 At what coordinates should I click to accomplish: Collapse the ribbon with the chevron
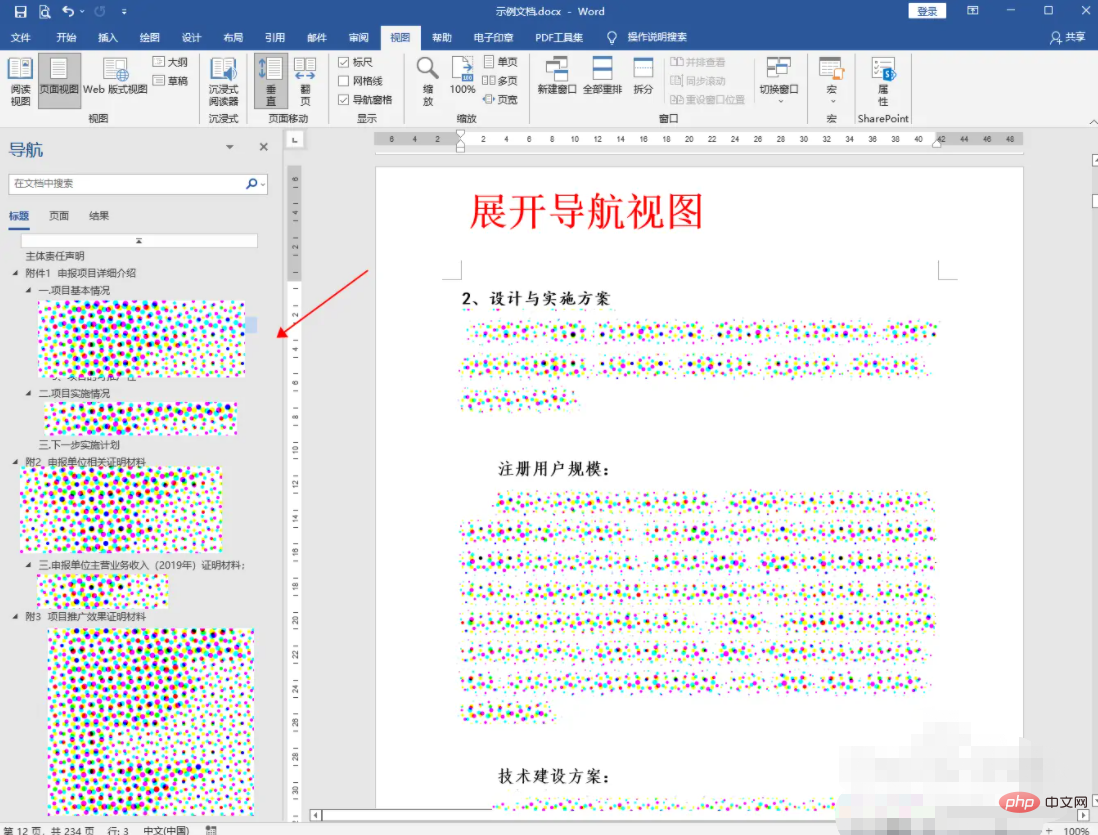pos(1092,121)
